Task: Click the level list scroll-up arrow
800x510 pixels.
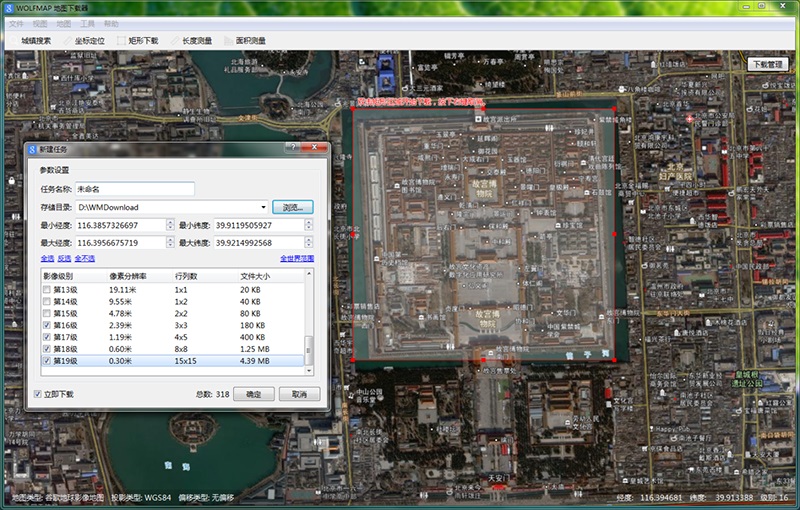Action: 309,274
